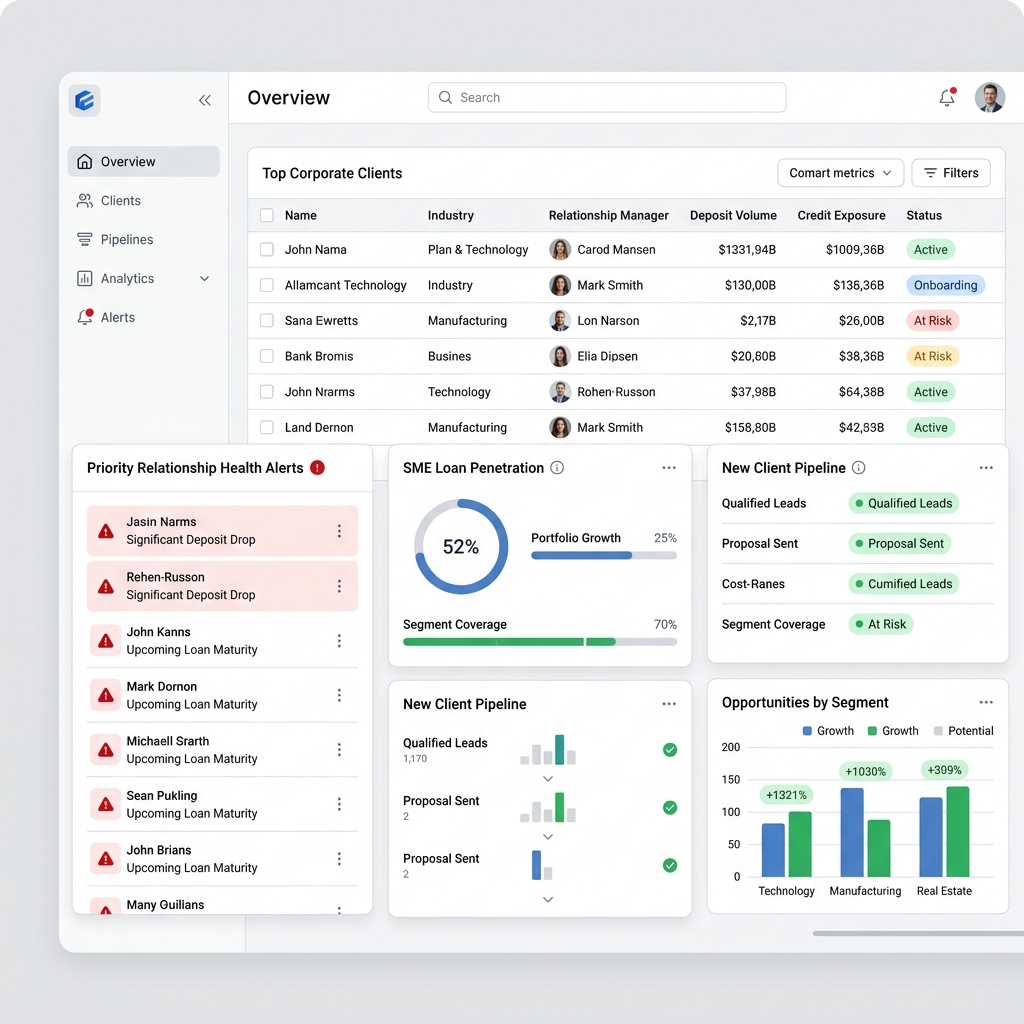The image size is (1024, 1024).
Task: Open the notifications bell icon
Action: pos(947,97)
